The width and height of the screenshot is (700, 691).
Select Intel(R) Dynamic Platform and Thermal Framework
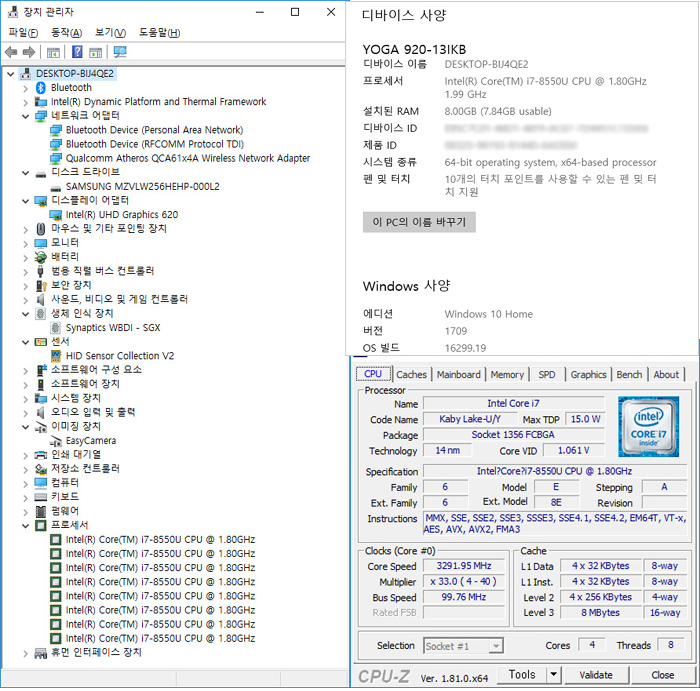(158, 102)
